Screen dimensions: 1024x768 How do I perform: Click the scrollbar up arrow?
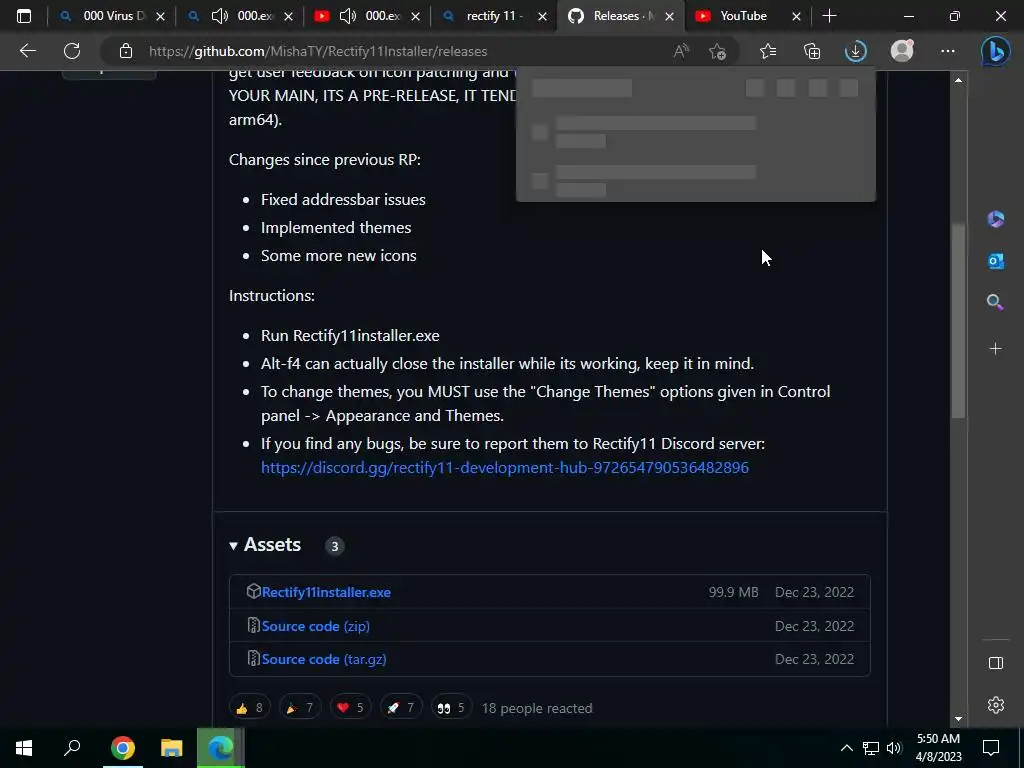click(958, 80)
